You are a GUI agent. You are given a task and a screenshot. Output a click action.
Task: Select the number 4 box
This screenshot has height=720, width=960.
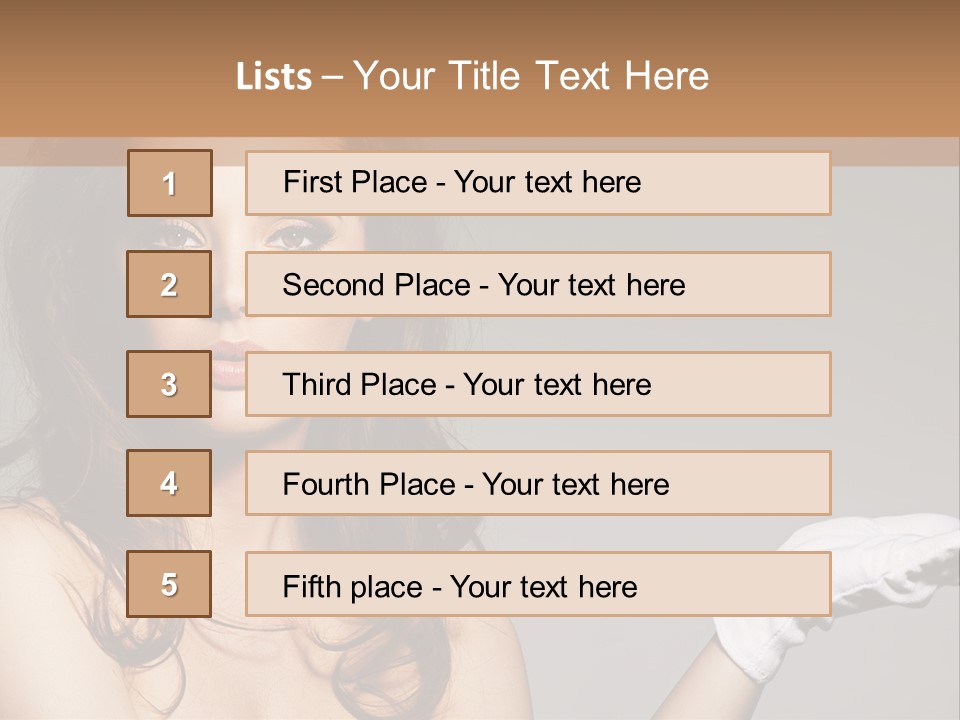coord(170,483)
